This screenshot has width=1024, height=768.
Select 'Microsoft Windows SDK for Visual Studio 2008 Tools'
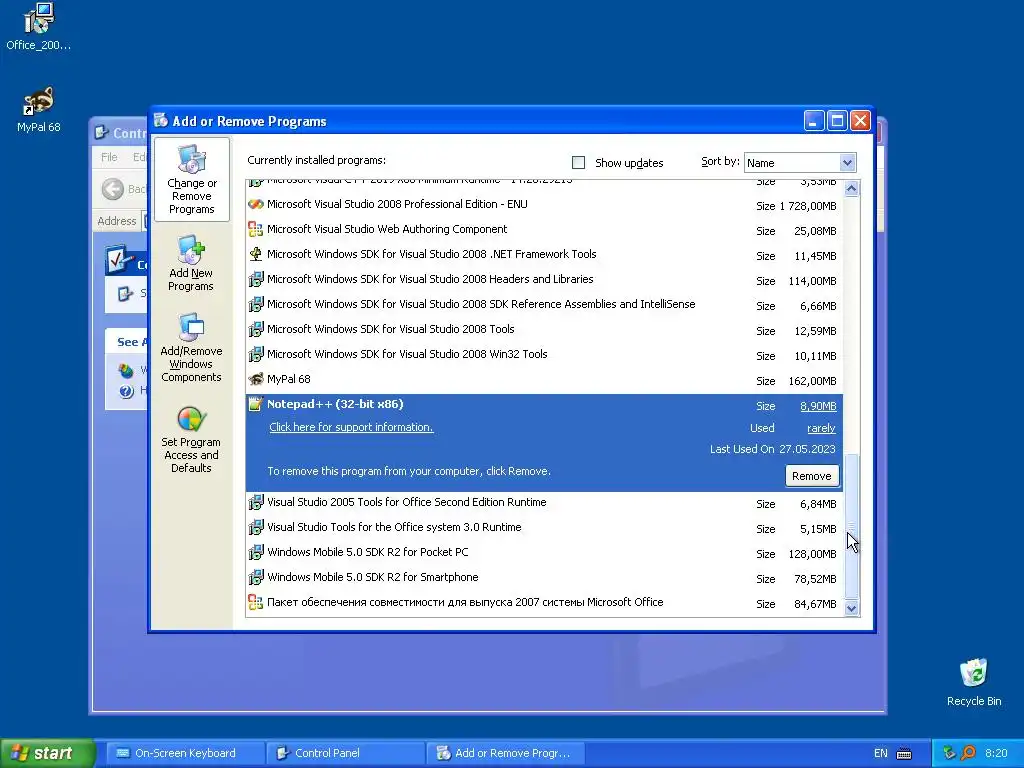pyautogui.click(x=545, y=330)
